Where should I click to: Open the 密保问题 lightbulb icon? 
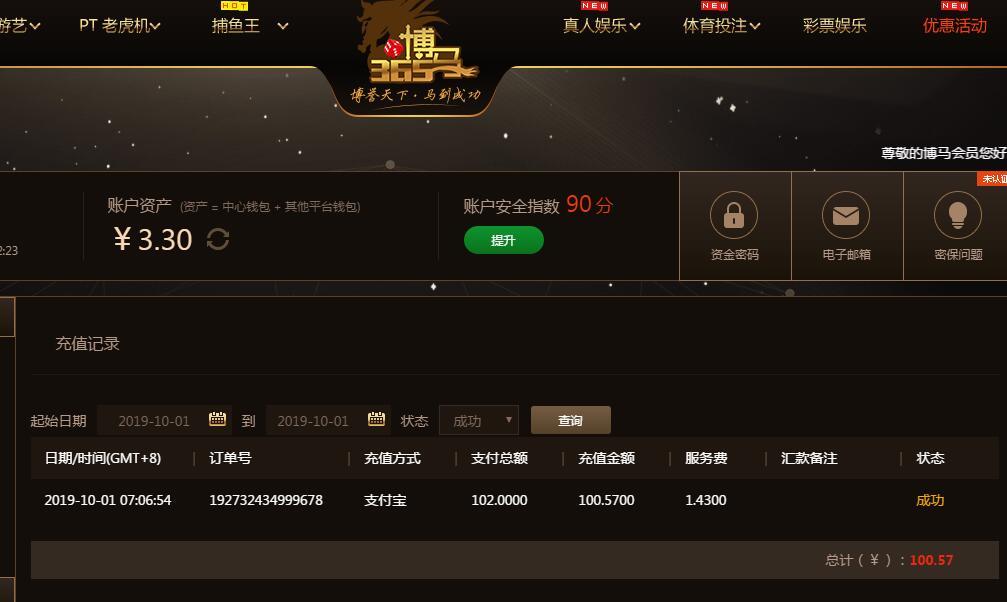pyautogui.click(x=958, y=215)
